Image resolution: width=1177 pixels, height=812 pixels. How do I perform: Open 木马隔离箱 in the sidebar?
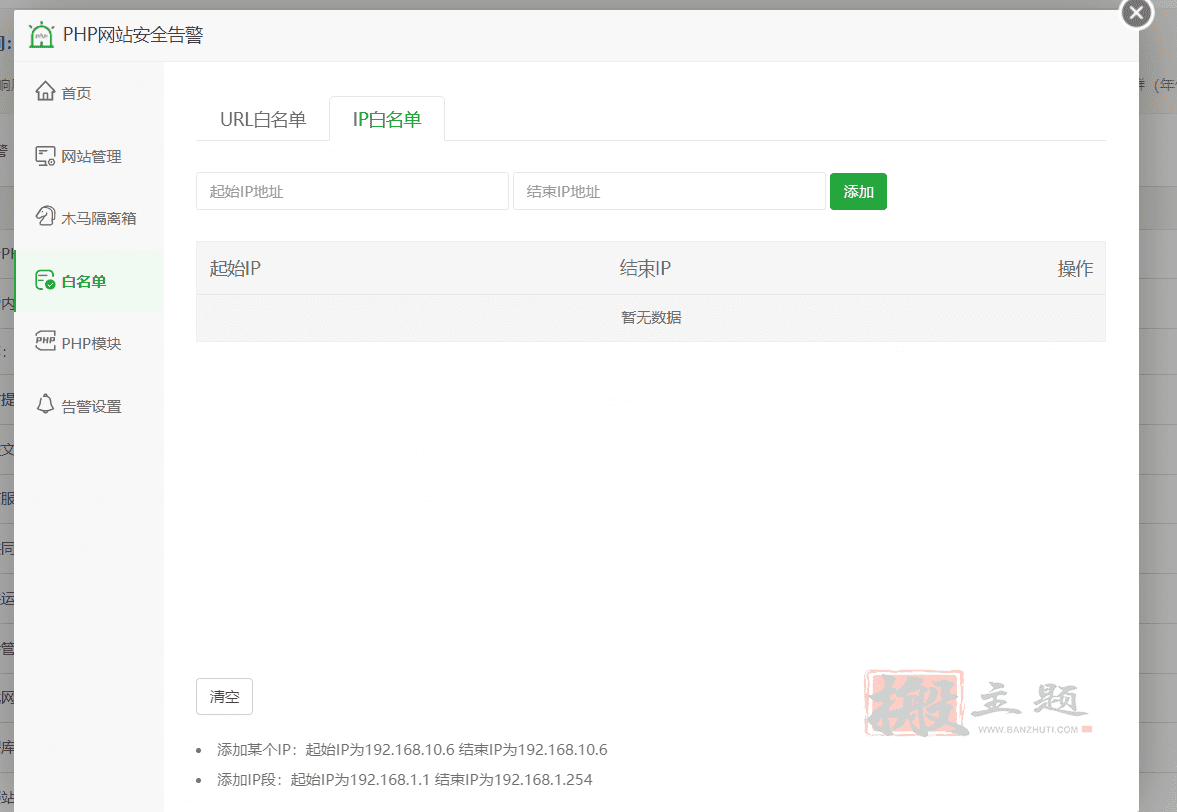[x=89, y=218]
